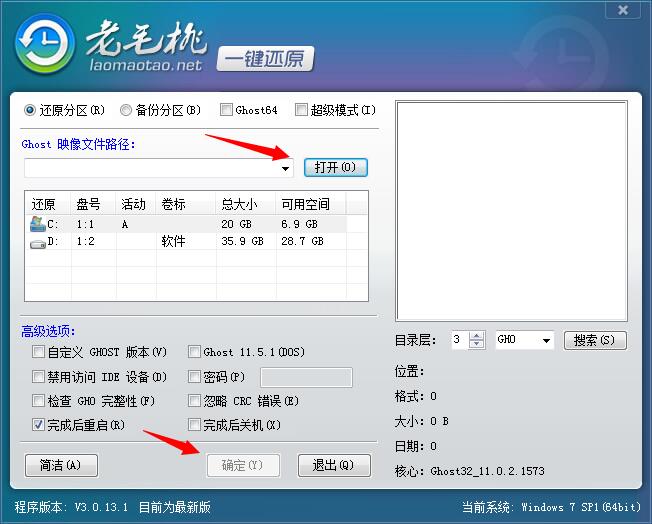This screenshot has width=652, height=524.
Task: Enable the 超级模式 (I) checkbox
Action: (301, 110)
